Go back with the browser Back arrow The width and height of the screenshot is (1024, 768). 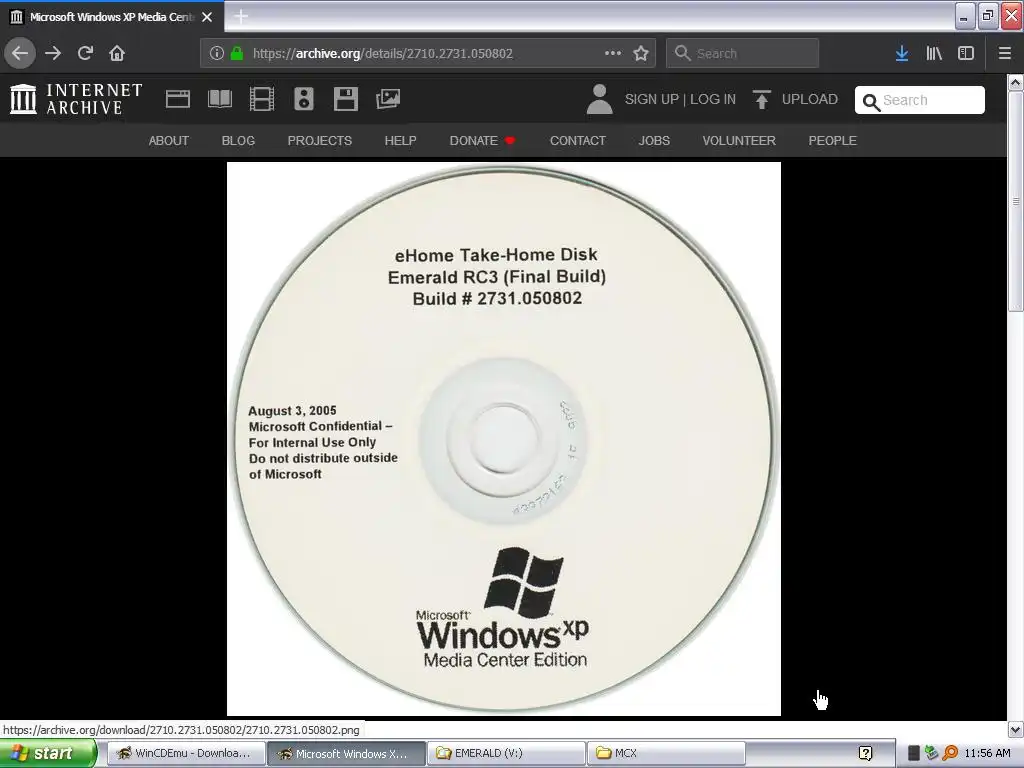[20, 53]
